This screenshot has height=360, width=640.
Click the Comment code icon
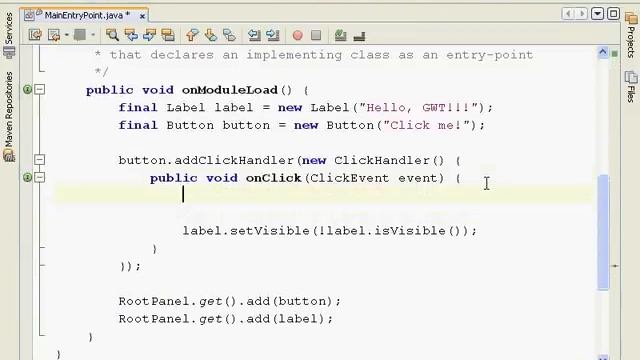(x=340, y=35)
